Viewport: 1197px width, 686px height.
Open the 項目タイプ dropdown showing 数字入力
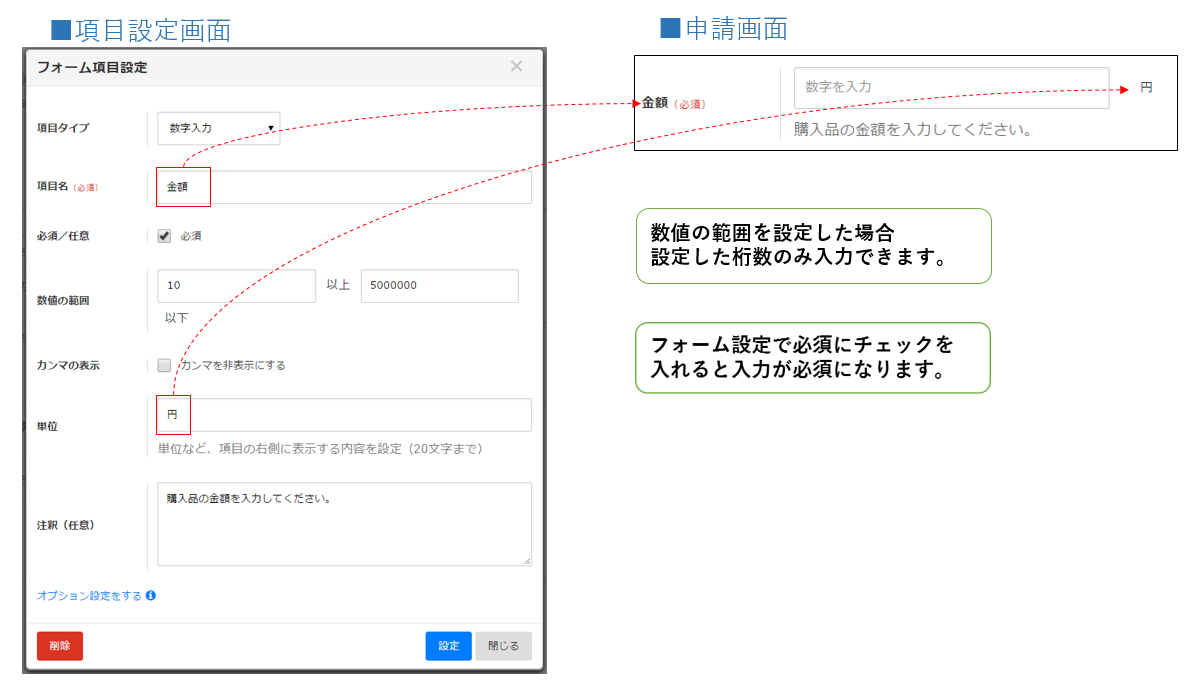[x=219, y=128]
